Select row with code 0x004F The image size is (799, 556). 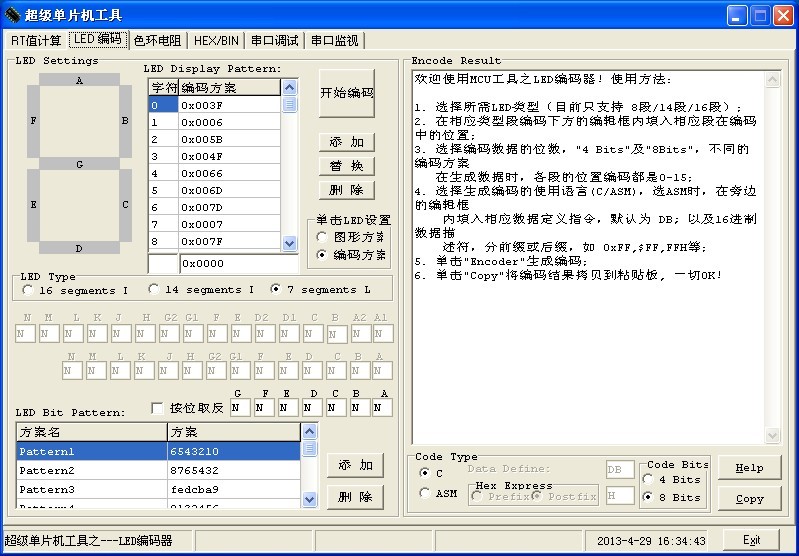coord(215,156)
